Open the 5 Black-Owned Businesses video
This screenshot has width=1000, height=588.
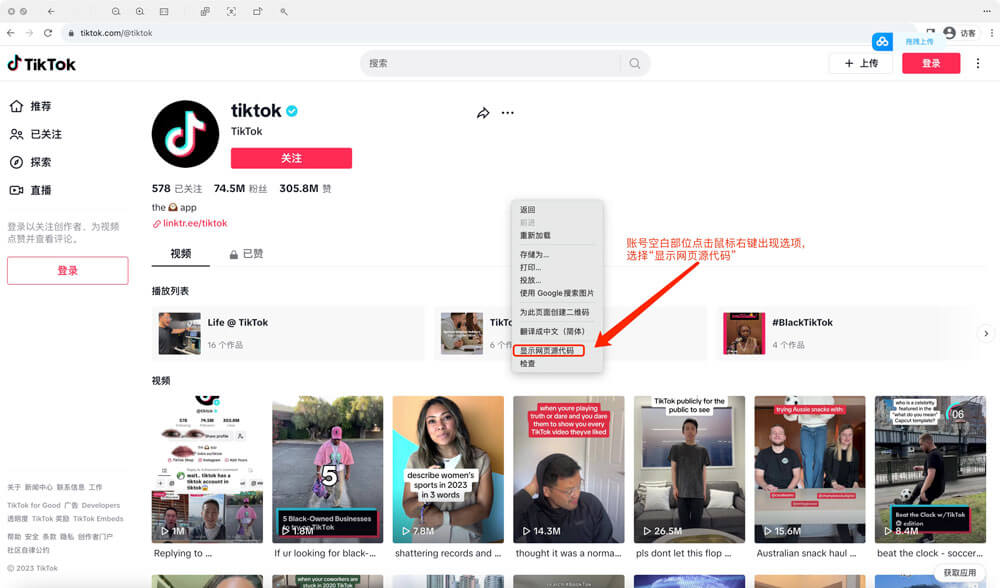point(328,469)
